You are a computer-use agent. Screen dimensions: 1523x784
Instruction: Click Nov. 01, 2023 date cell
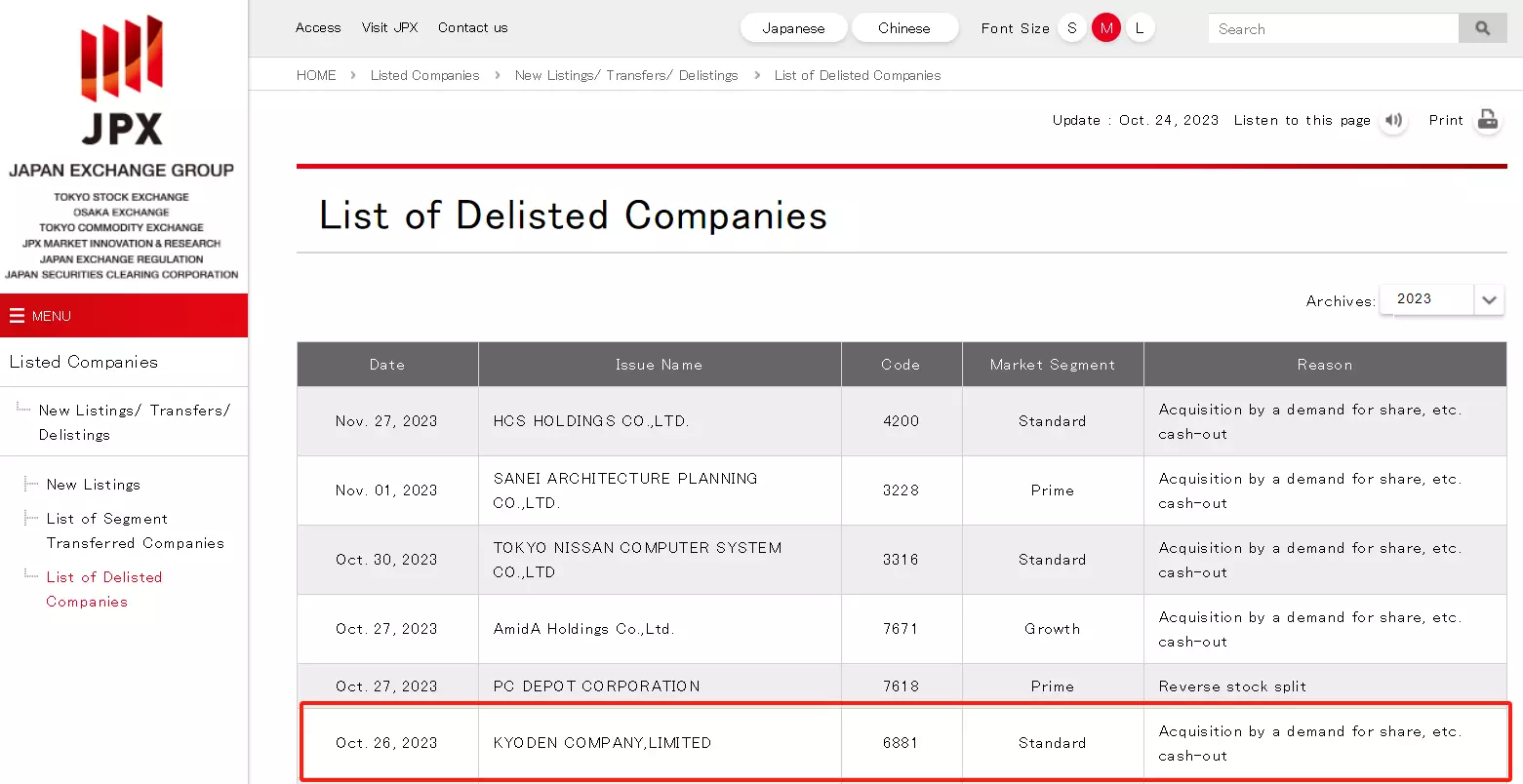(386, 490)
